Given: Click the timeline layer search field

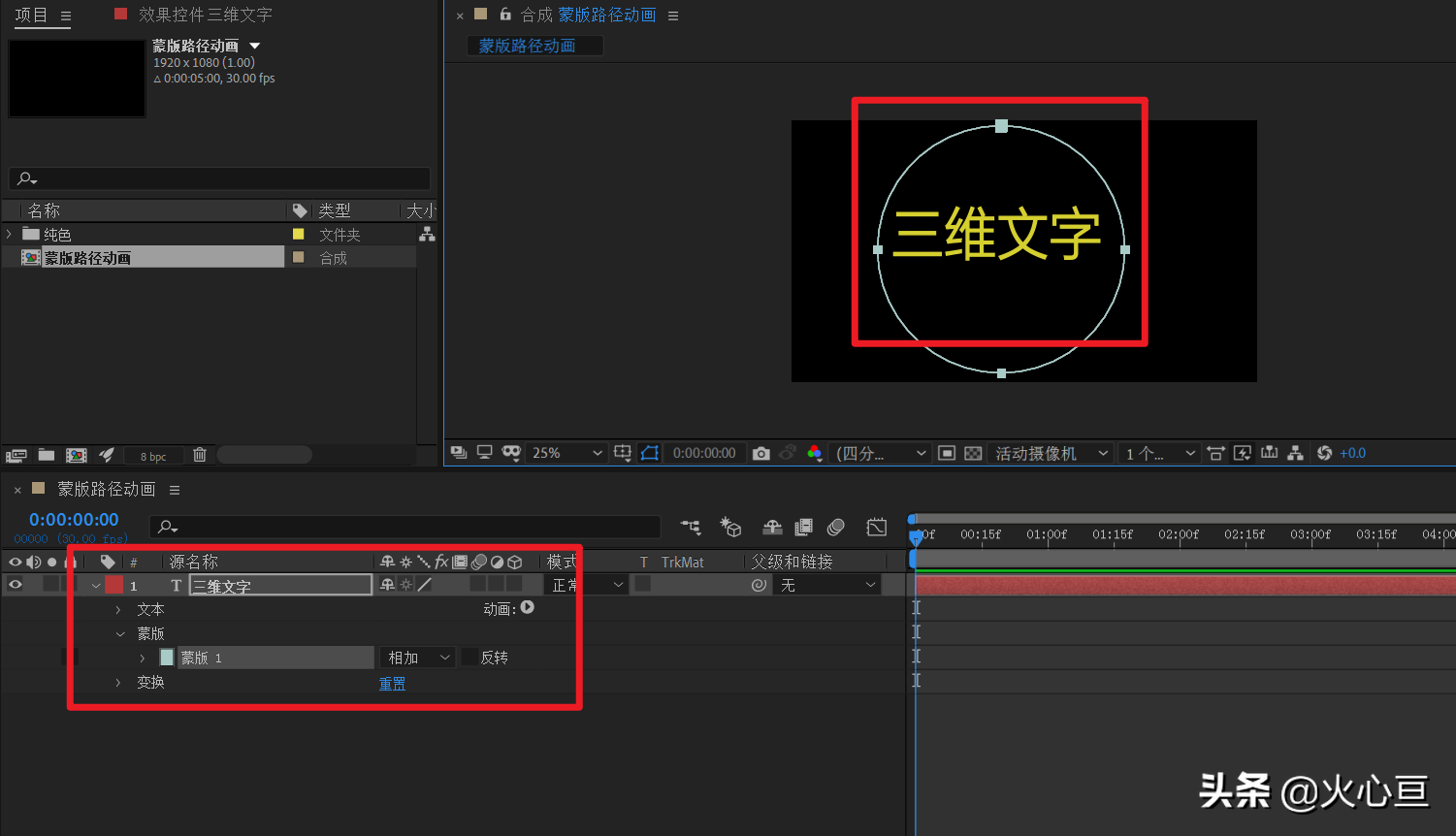Looking at the screenshot, I should (404, 527).
